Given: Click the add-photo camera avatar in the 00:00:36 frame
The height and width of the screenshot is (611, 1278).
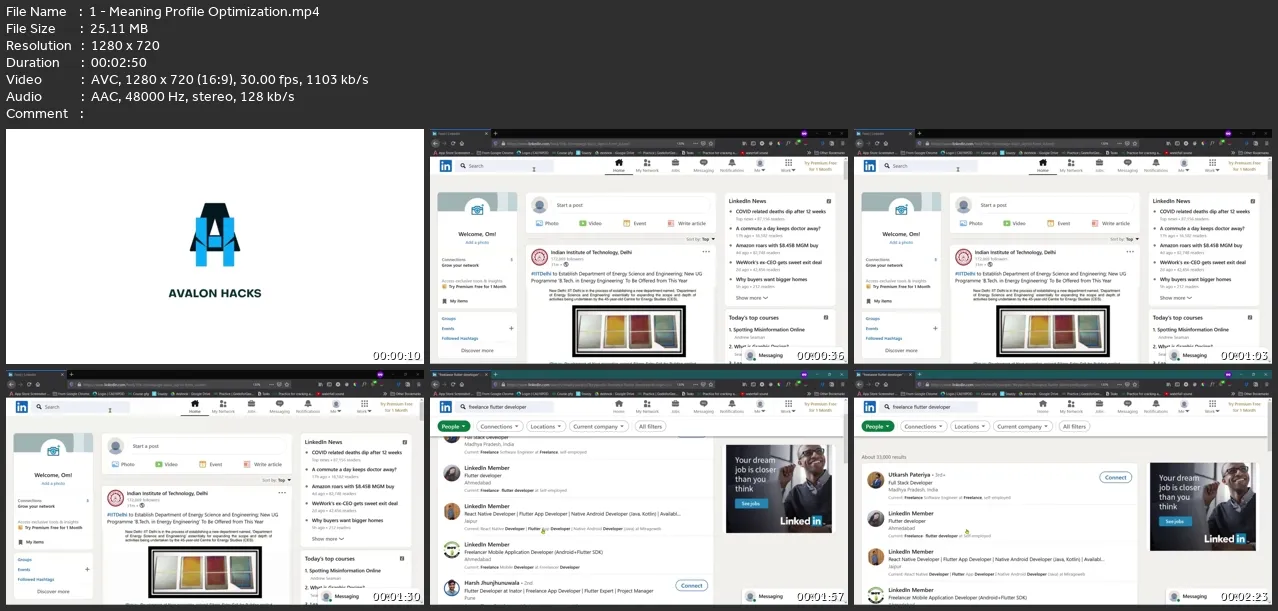Looking at the screenshot, I should tap(477, 209).
